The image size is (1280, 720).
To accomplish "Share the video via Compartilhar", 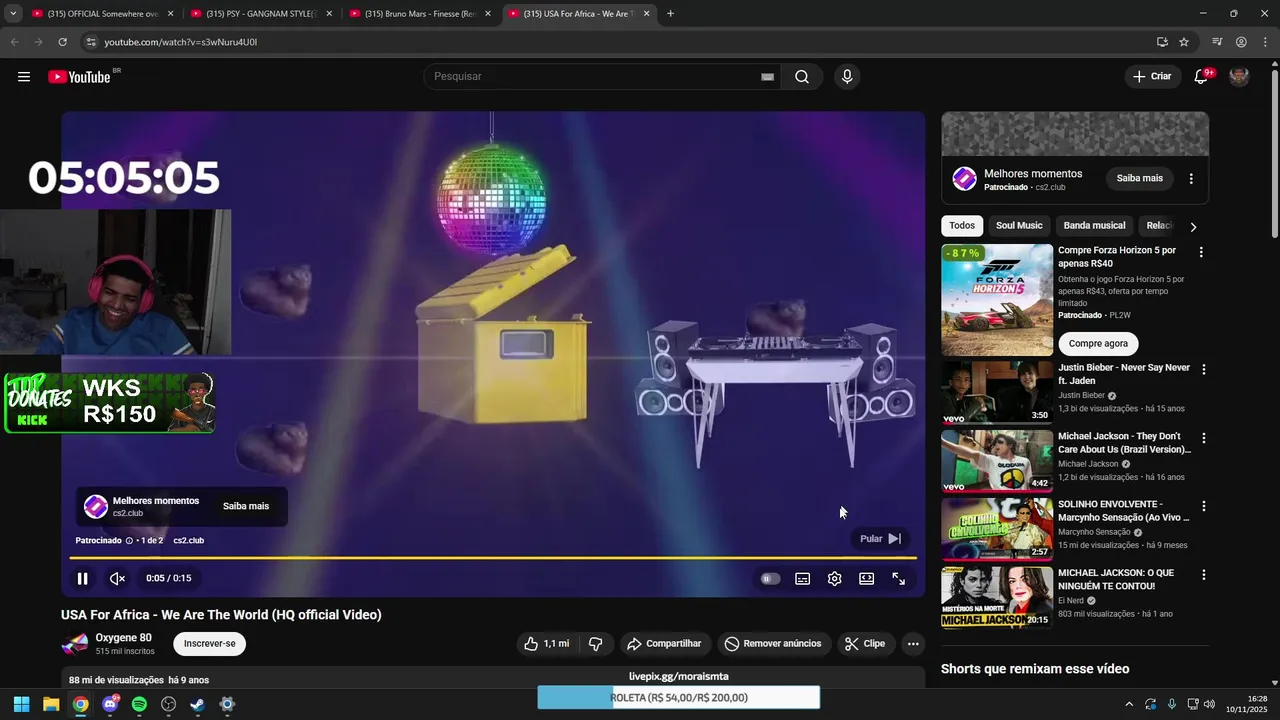I will click(664, 644).
